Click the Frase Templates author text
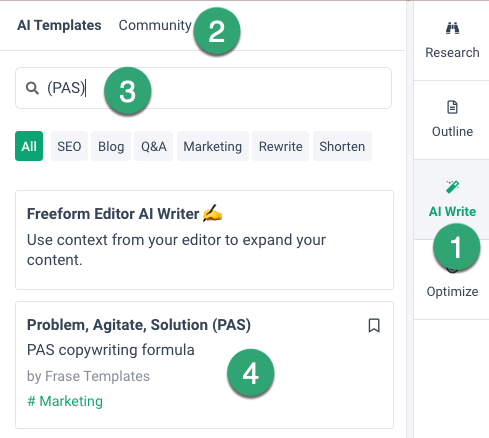The height and width of the screenshot is (438, 489). pyautogui.click(x=97, y=376)
